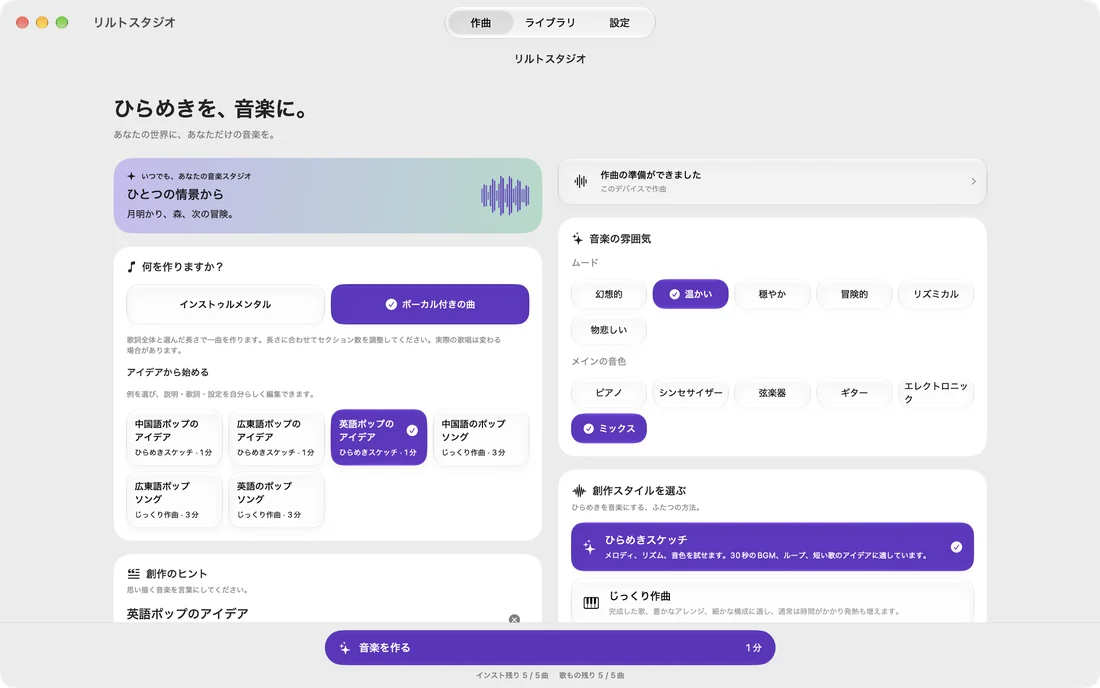Expand chevron on 作曲の準備ができました row
Screen dimensions: 1100x688
click(x=973, y=182)
